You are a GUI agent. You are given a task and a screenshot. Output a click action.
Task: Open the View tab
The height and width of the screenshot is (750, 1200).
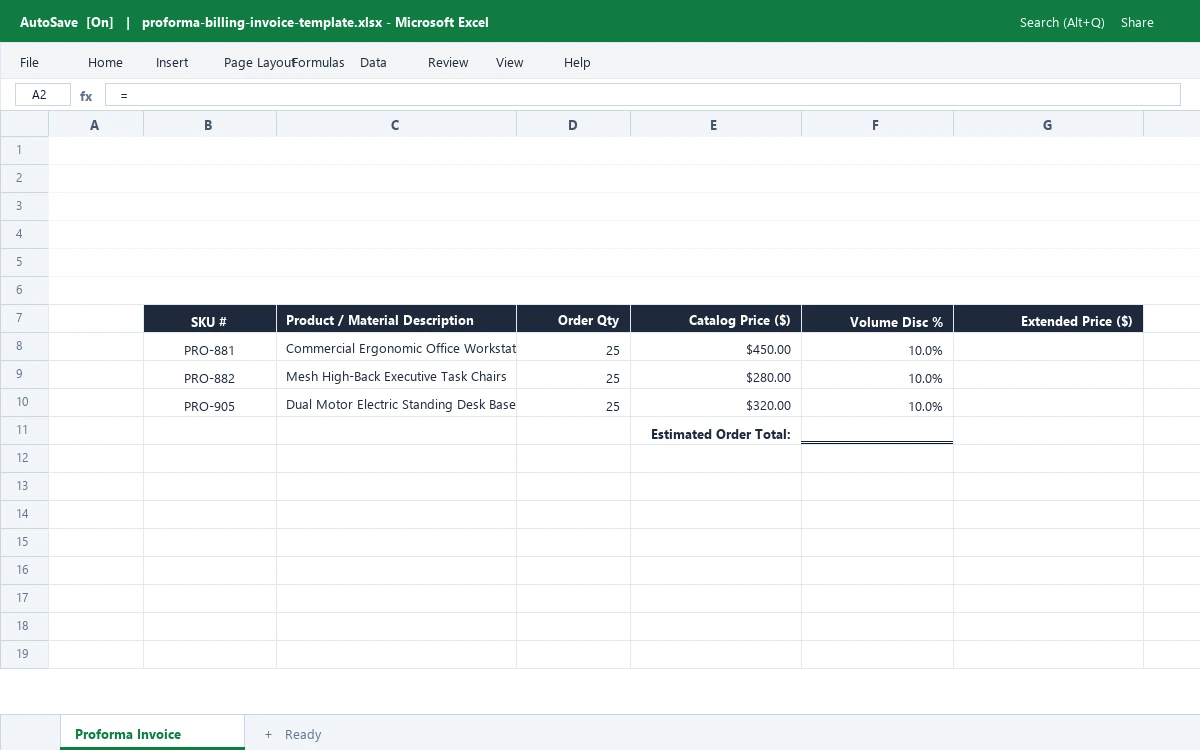pyautogui.click(x=509, y=62)
